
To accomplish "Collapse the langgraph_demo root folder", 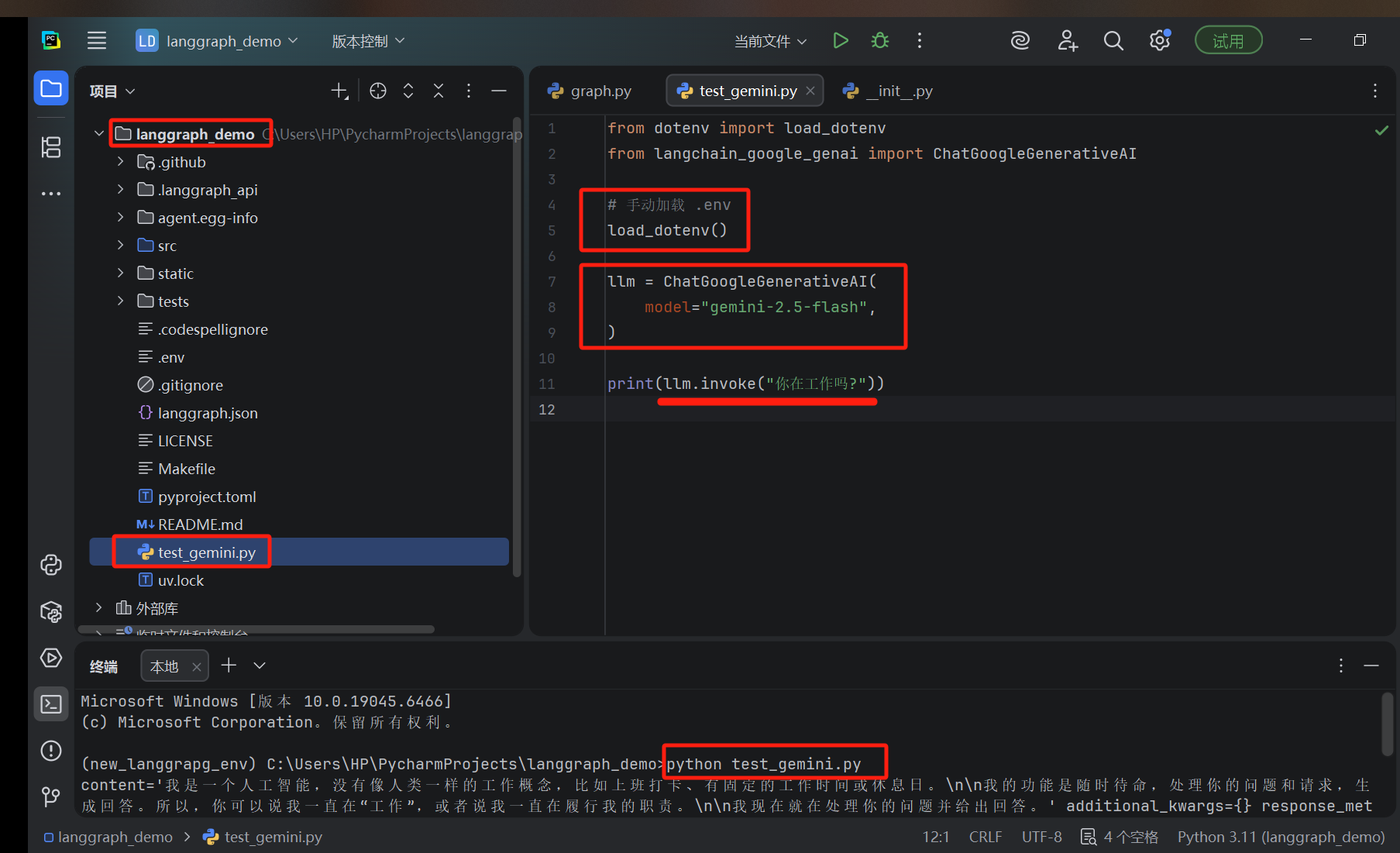I will (x=99, y=134).
